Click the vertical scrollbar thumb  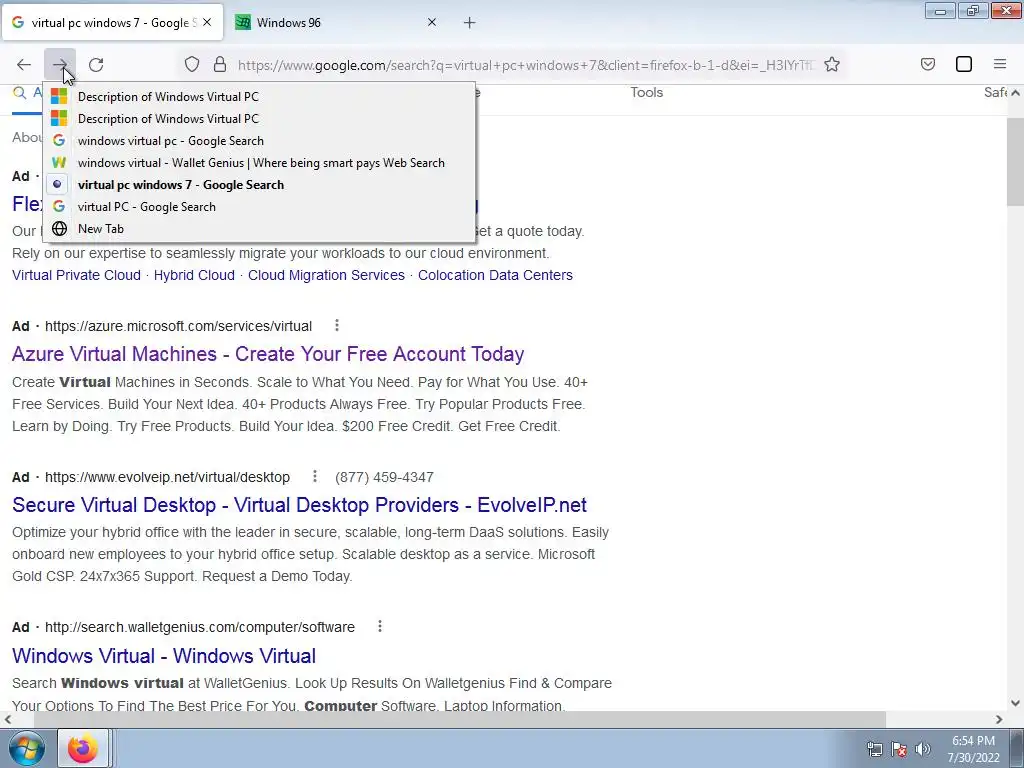[x=1015, y=163]
